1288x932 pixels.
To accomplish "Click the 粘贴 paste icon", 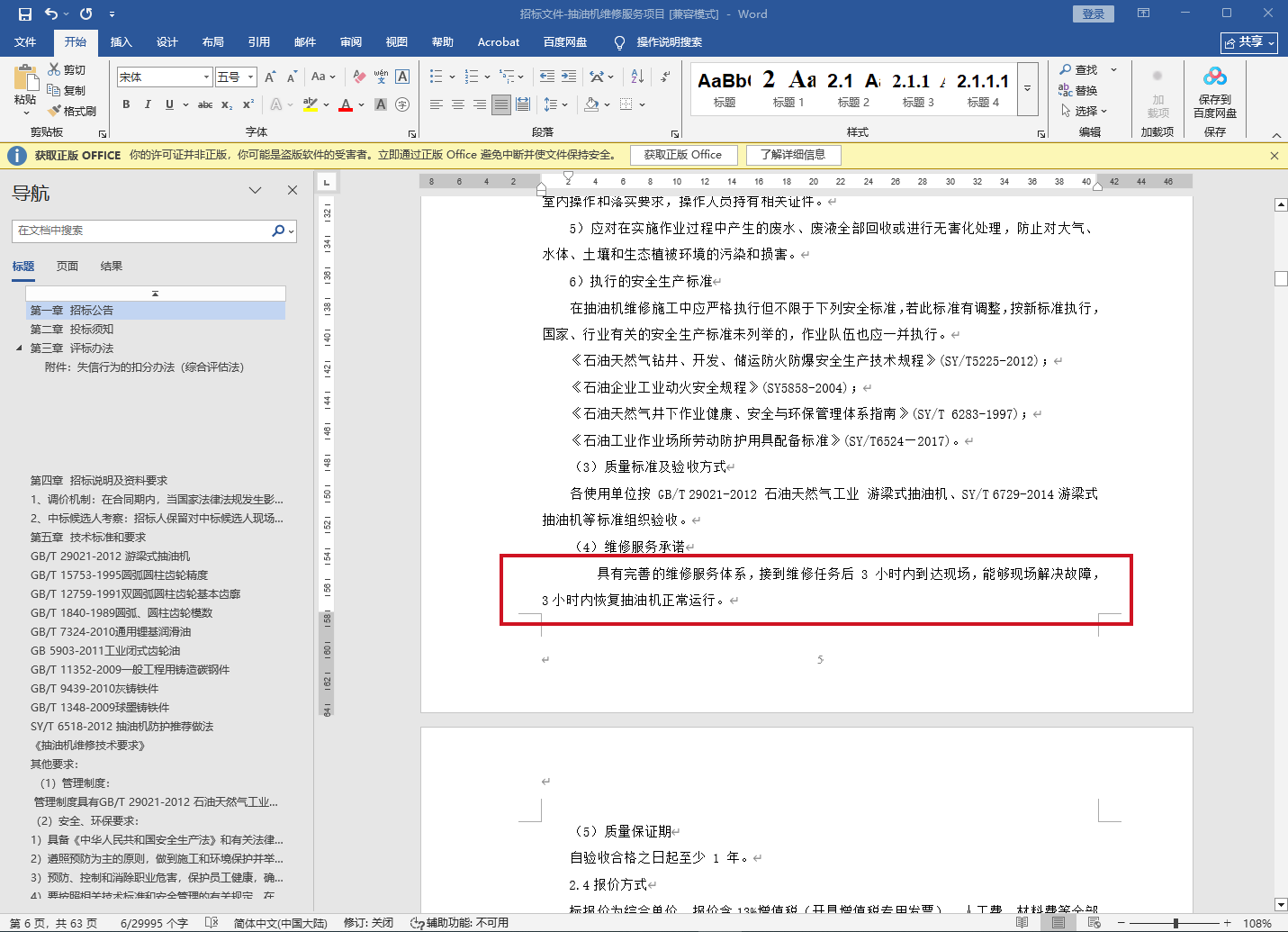I will (25, 78).
